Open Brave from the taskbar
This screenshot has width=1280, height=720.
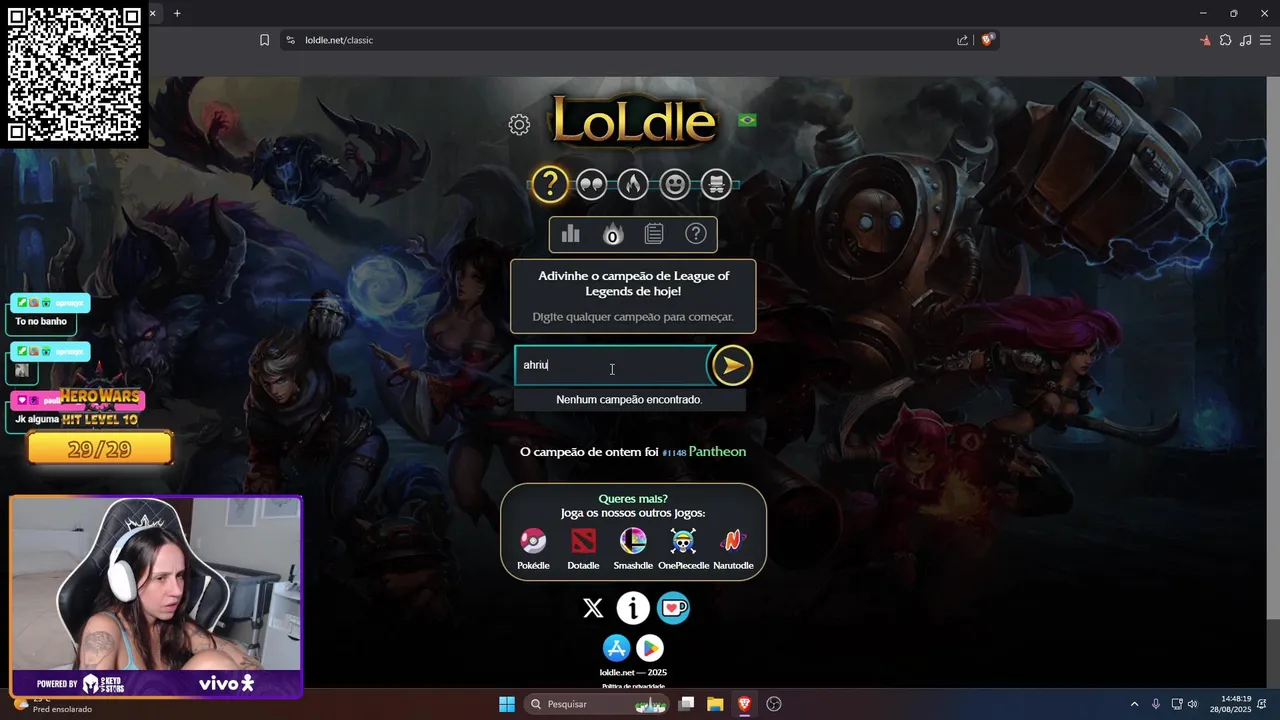point(744,704)
